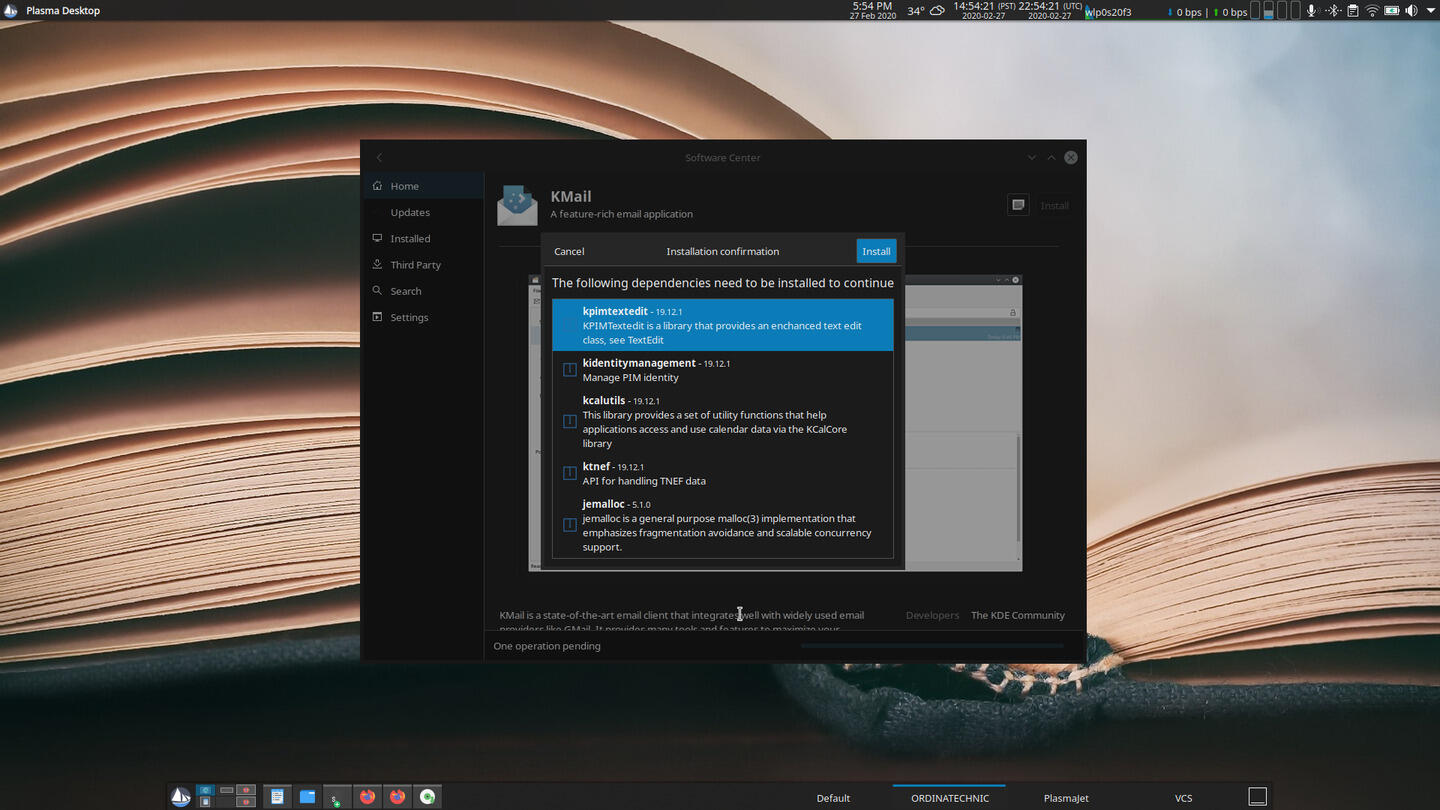The image size is (1440, 810).
Task: Open the weather widget showing 34°
Action: (x=926, y=11)
